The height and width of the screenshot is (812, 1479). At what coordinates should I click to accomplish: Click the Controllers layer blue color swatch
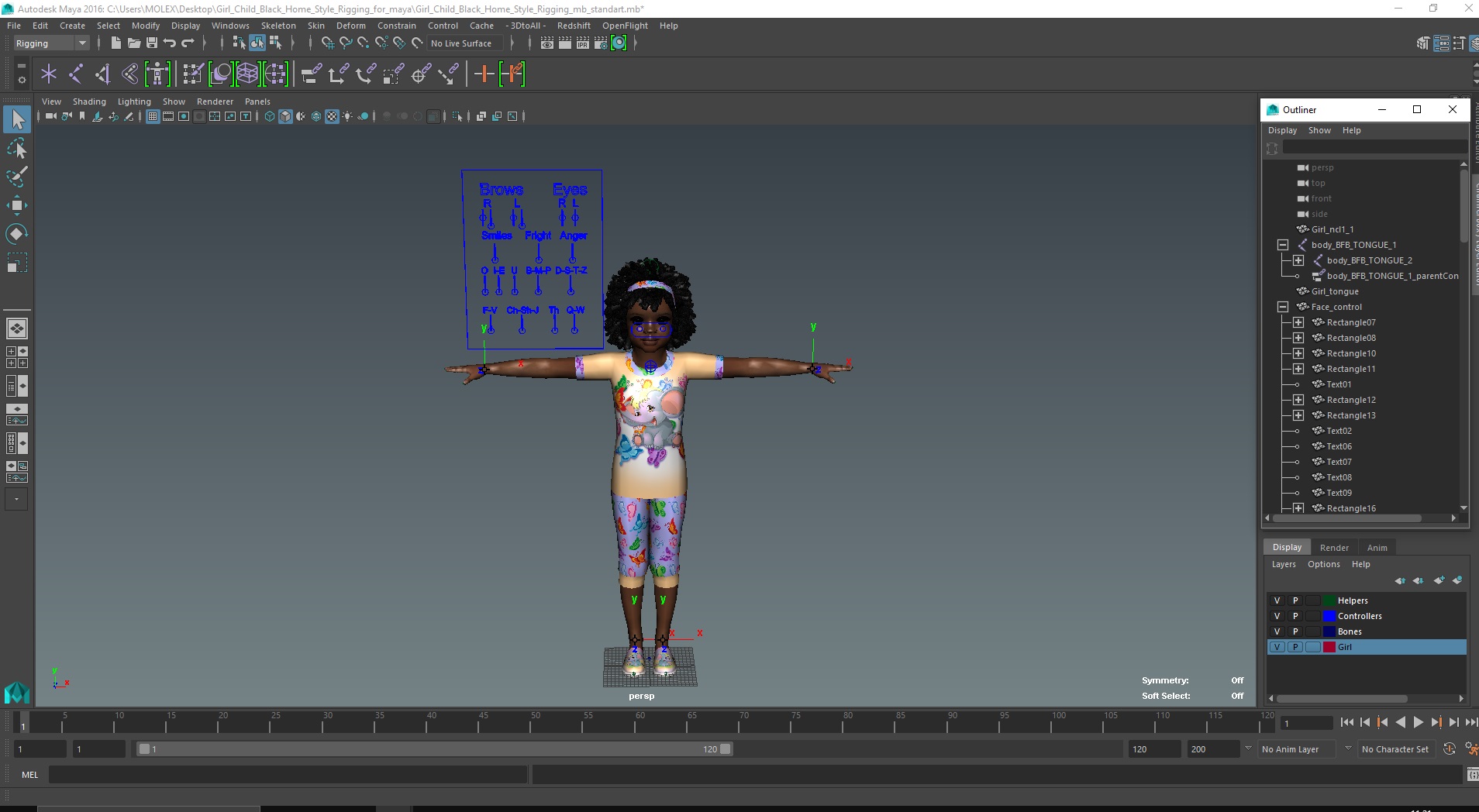tap(1329, 616)
